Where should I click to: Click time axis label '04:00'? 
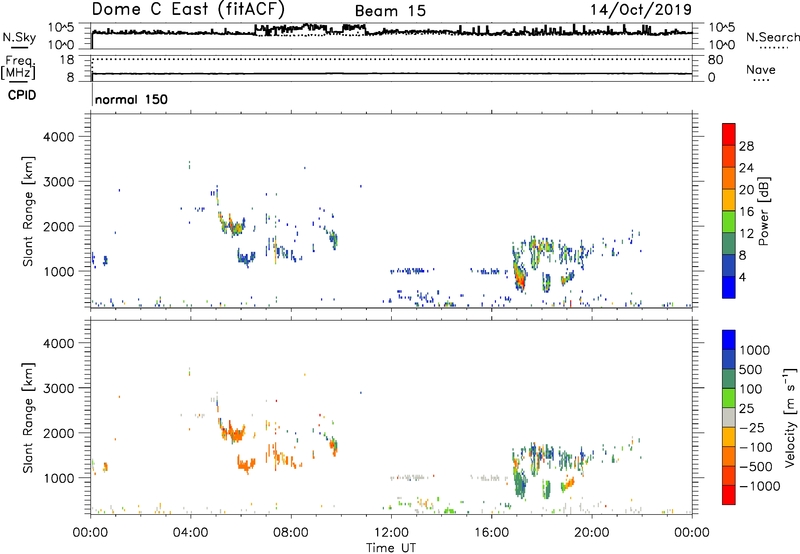click(x=190, y=533)
